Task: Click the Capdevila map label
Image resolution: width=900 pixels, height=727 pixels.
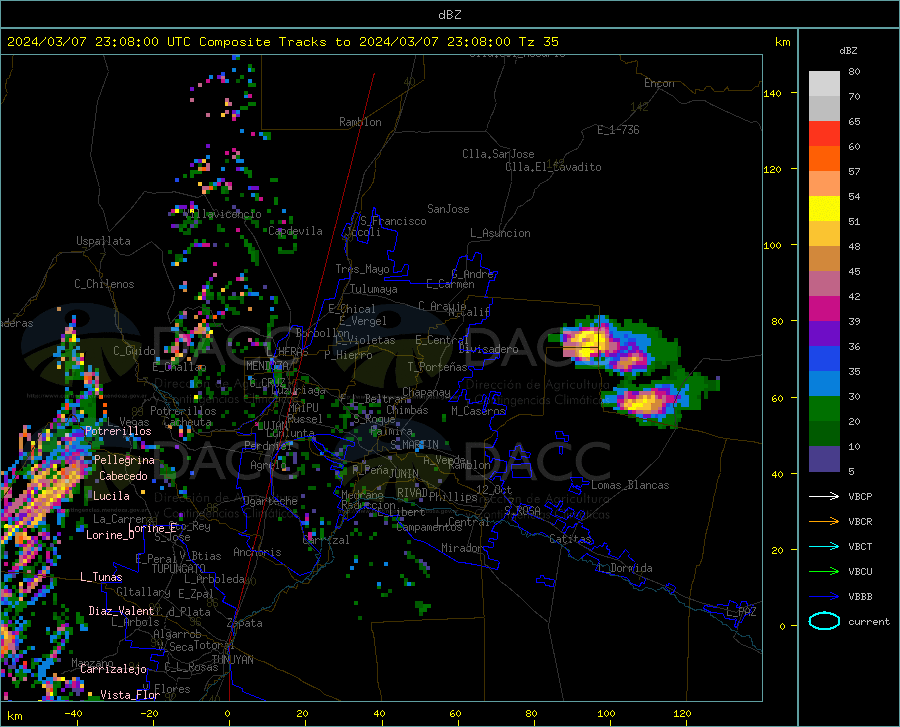Action: pos(296,231)
